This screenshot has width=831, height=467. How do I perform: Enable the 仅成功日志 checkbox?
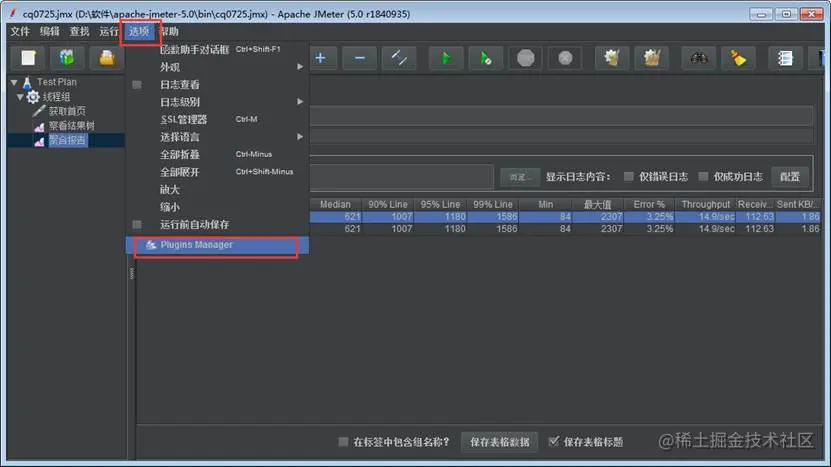click(703, 177)
